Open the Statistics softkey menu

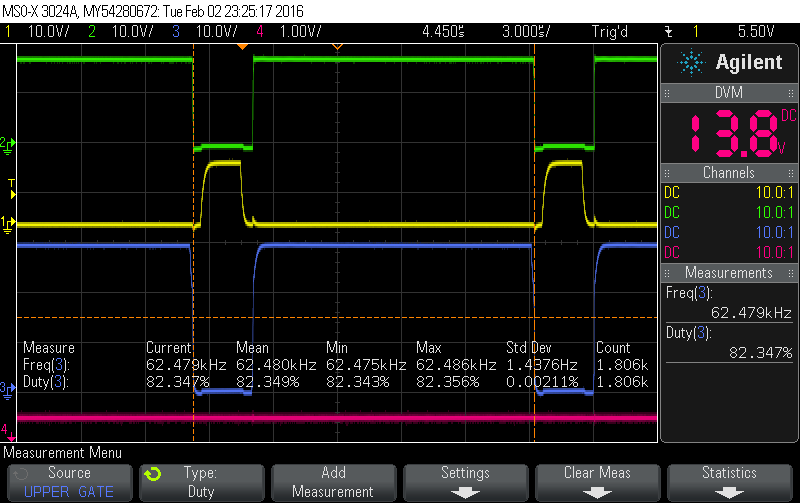[730, 483]
